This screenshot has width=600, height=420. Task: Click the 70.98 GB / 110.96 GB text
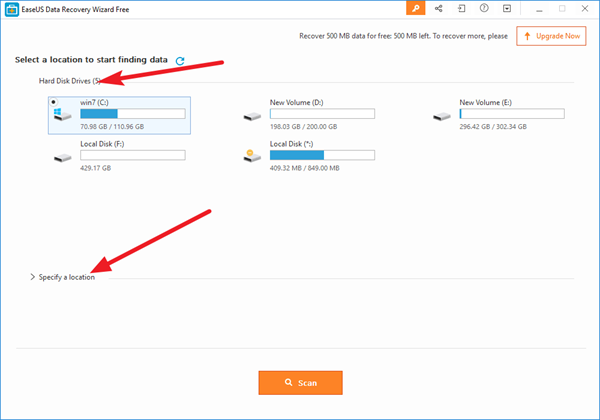[x=112, y=127]
